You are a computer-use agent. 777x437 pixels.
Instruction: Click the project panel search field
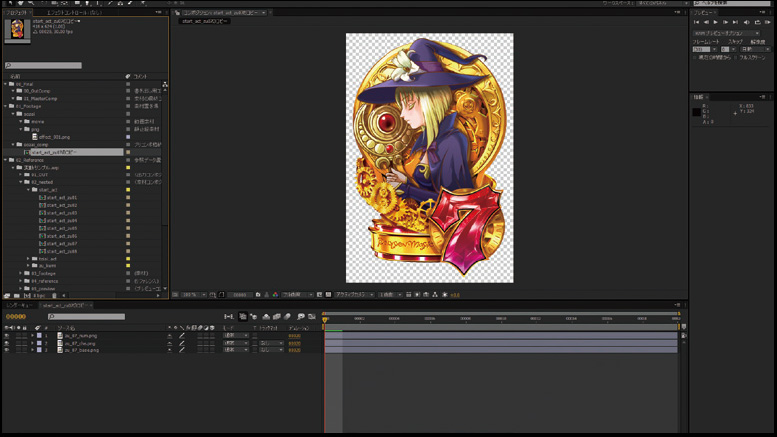click(x=43, y=65)
